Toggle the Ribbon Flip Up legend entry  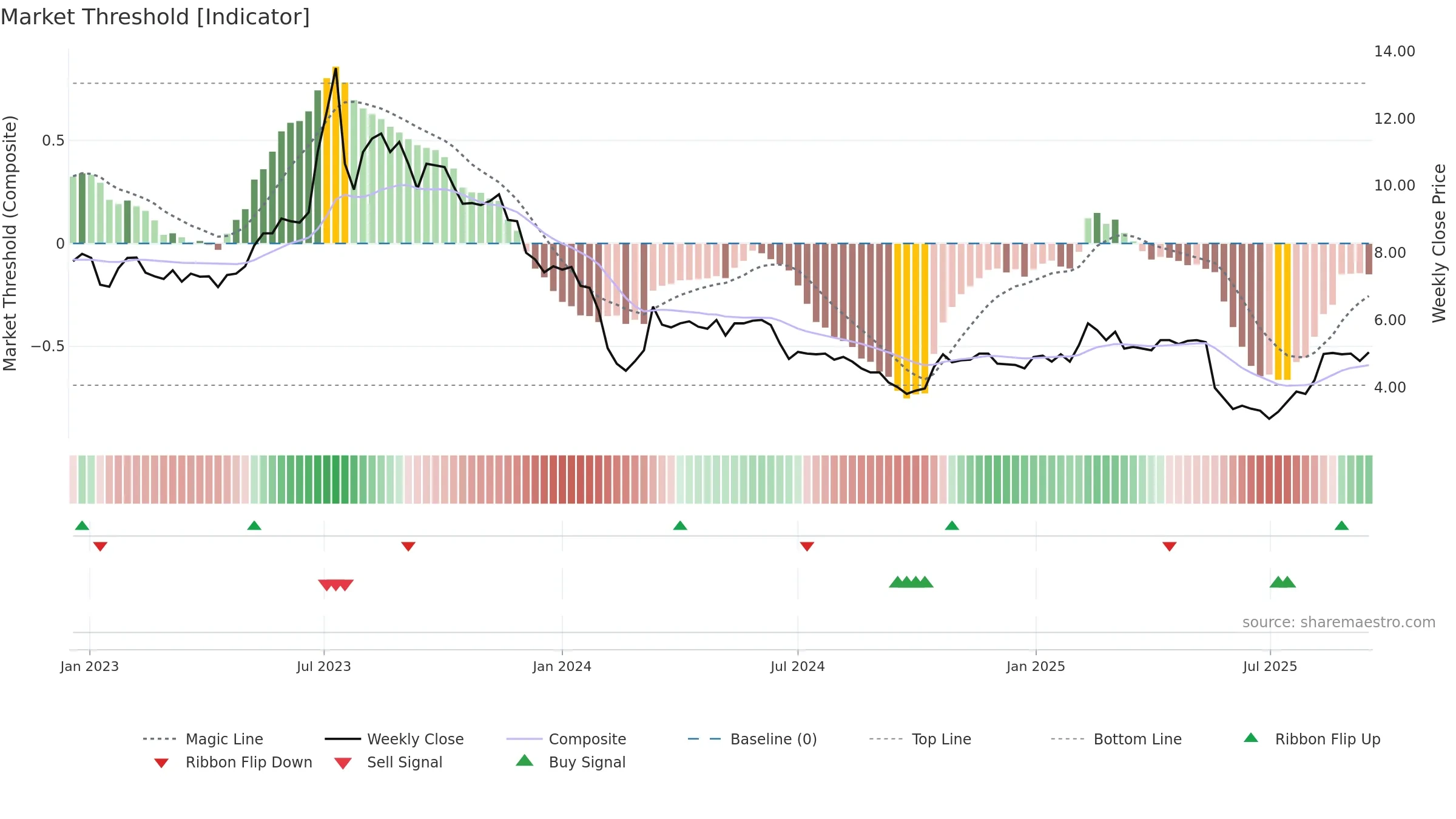coord(1312,739)
